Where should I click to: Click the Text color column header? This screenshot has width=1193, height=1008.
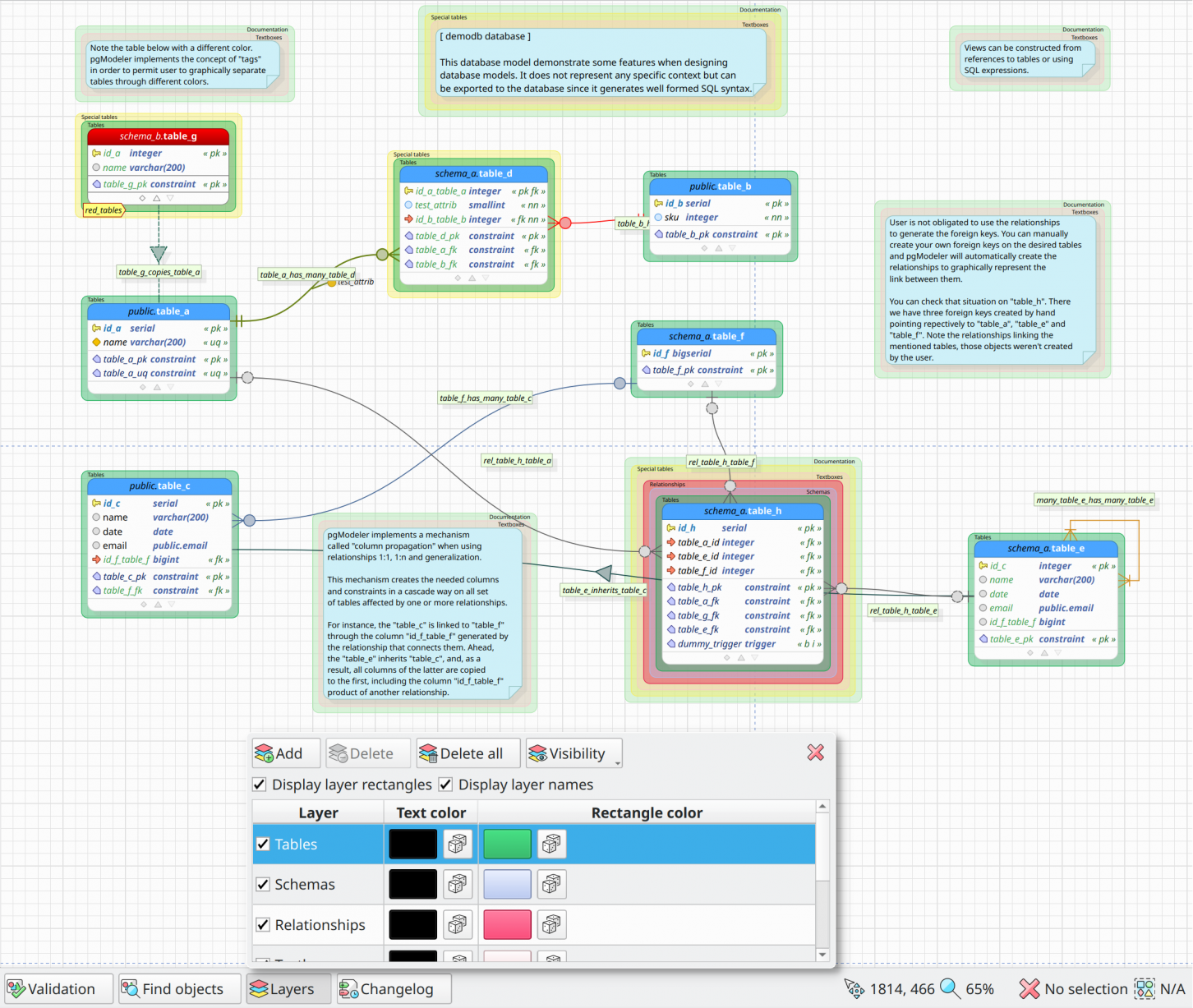pyautogui.click(x=431, y=812)
